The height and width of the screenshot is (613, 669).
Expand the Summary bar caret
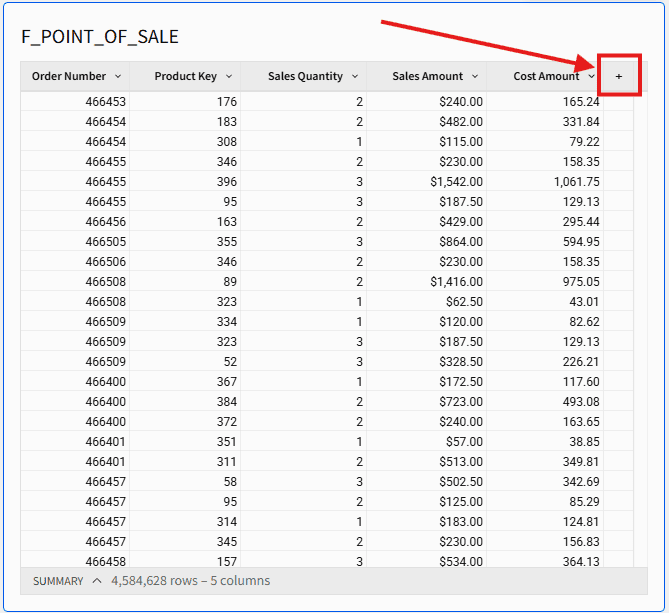[97, 581]
